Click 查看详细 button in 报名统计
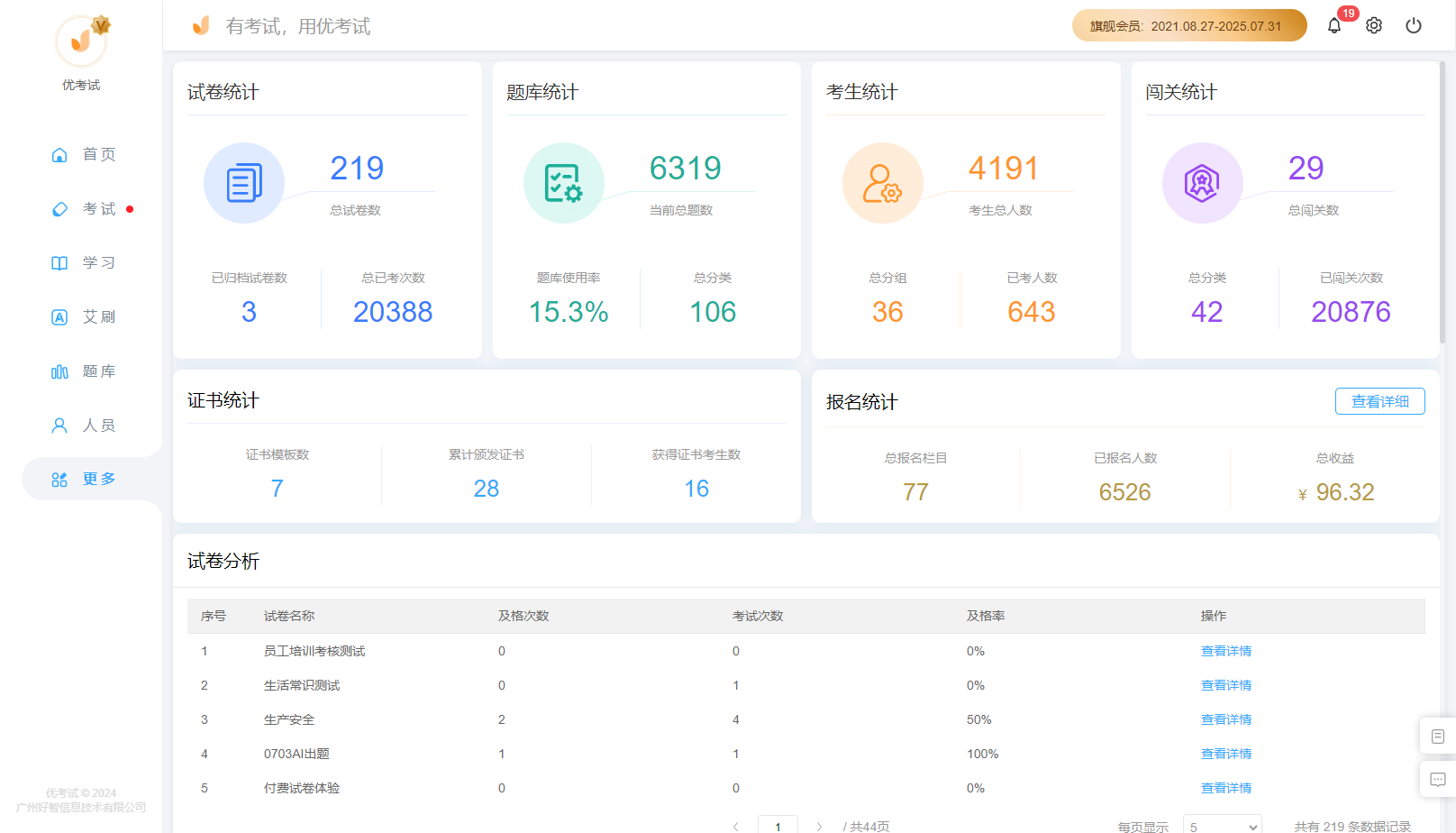 tap(1379, 401)
